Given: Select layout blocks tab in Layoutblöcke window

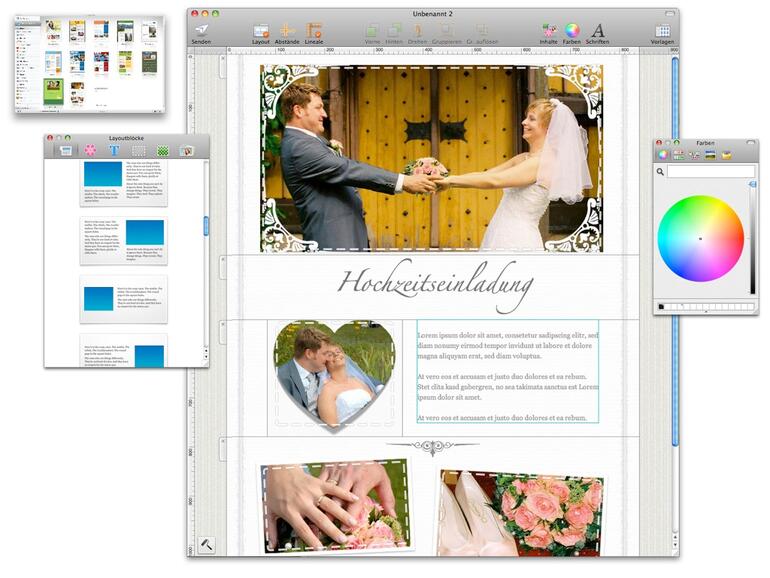Looking at the screenshot, I should (65, 150).
